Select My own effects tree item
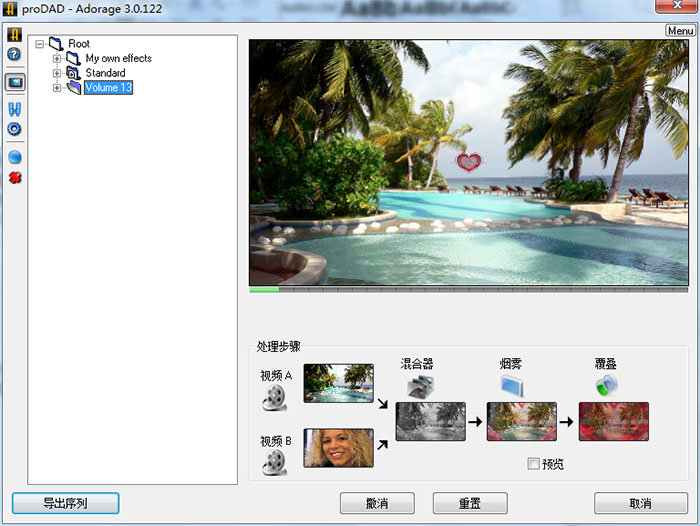The width and height of the screenshot is (700, 526). 118,58
